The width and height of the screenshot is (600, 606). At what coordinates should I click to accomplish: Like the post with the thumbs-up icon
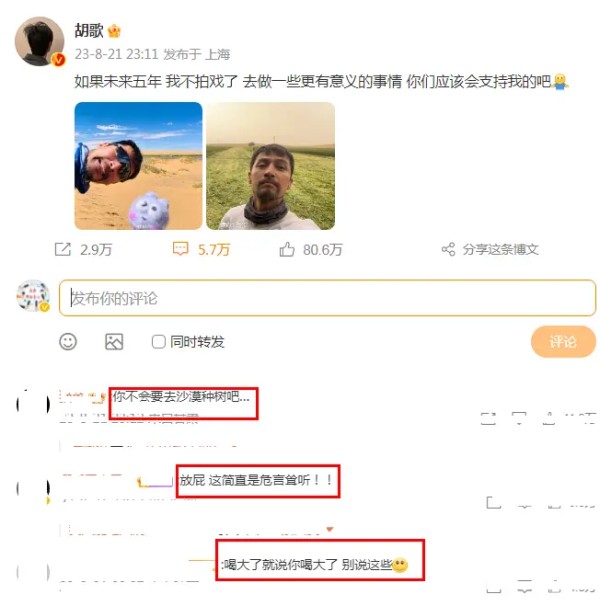pos(287,249)
